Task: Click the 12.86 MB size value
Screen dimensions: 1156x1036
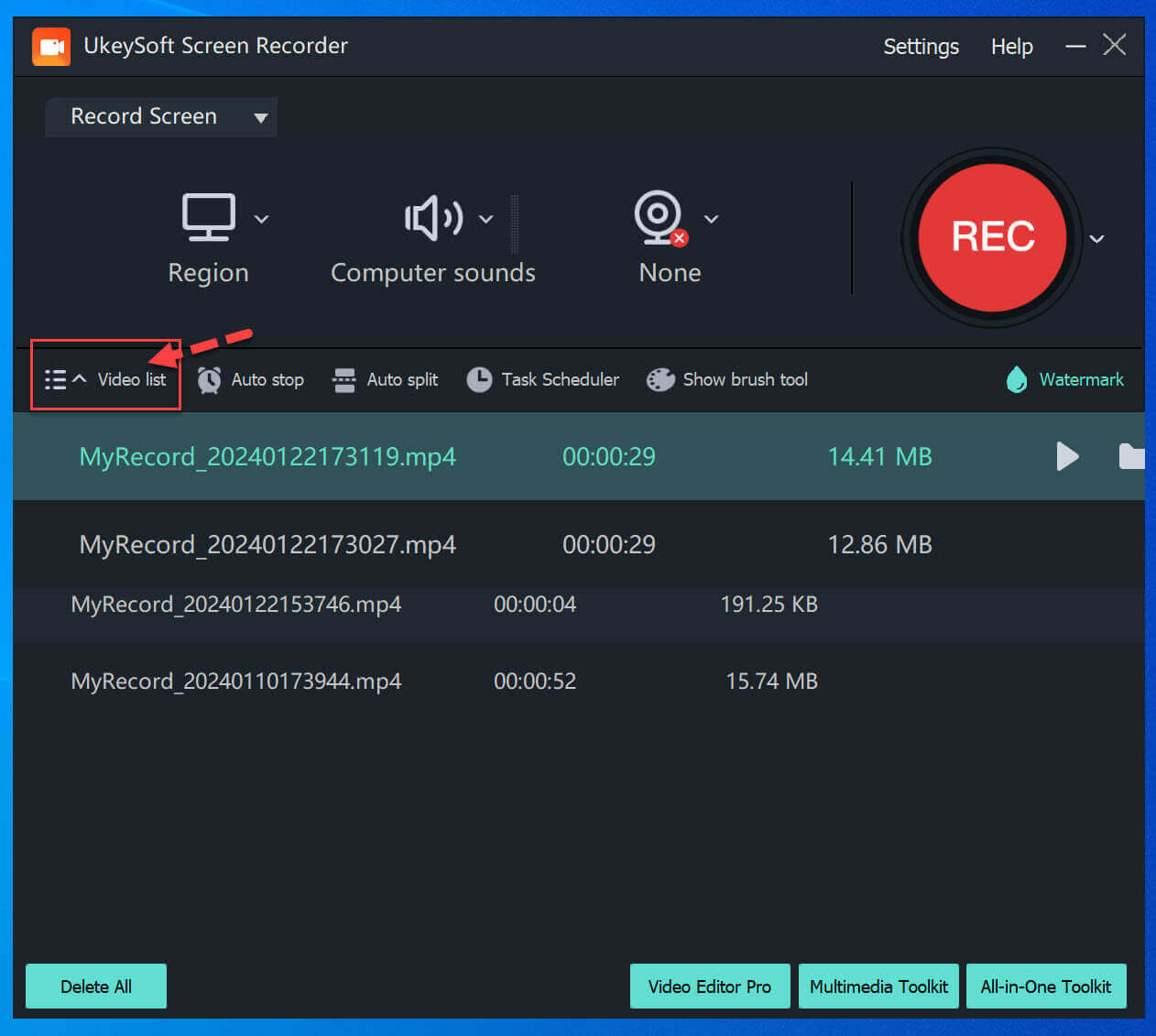Action: tap(879, 544)
